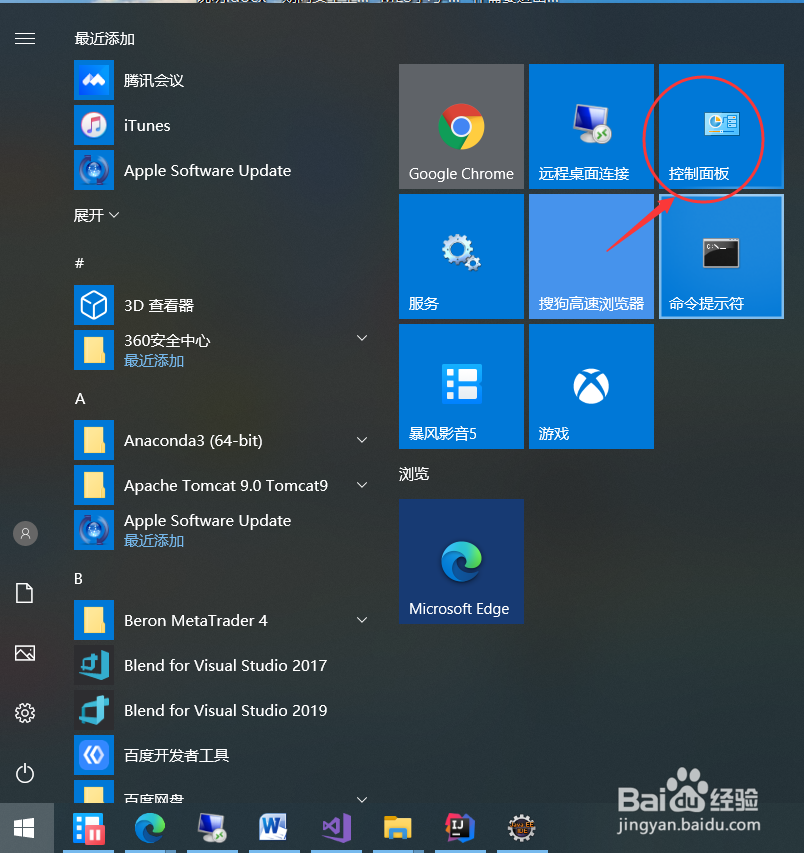Viewport: 804px width, 853px height.
Task: Open the gear-shaped app on taskbar
Action: click(522, 828)
